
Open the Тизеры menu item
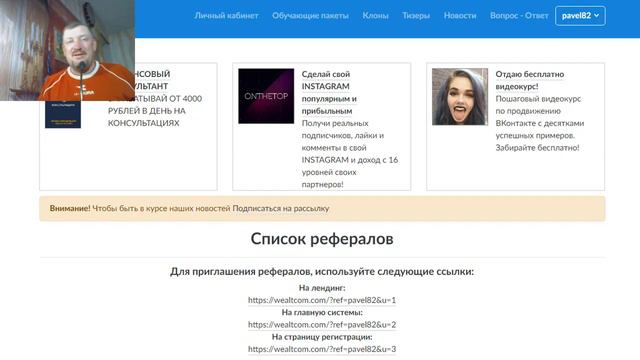click(x=416, y=16)
